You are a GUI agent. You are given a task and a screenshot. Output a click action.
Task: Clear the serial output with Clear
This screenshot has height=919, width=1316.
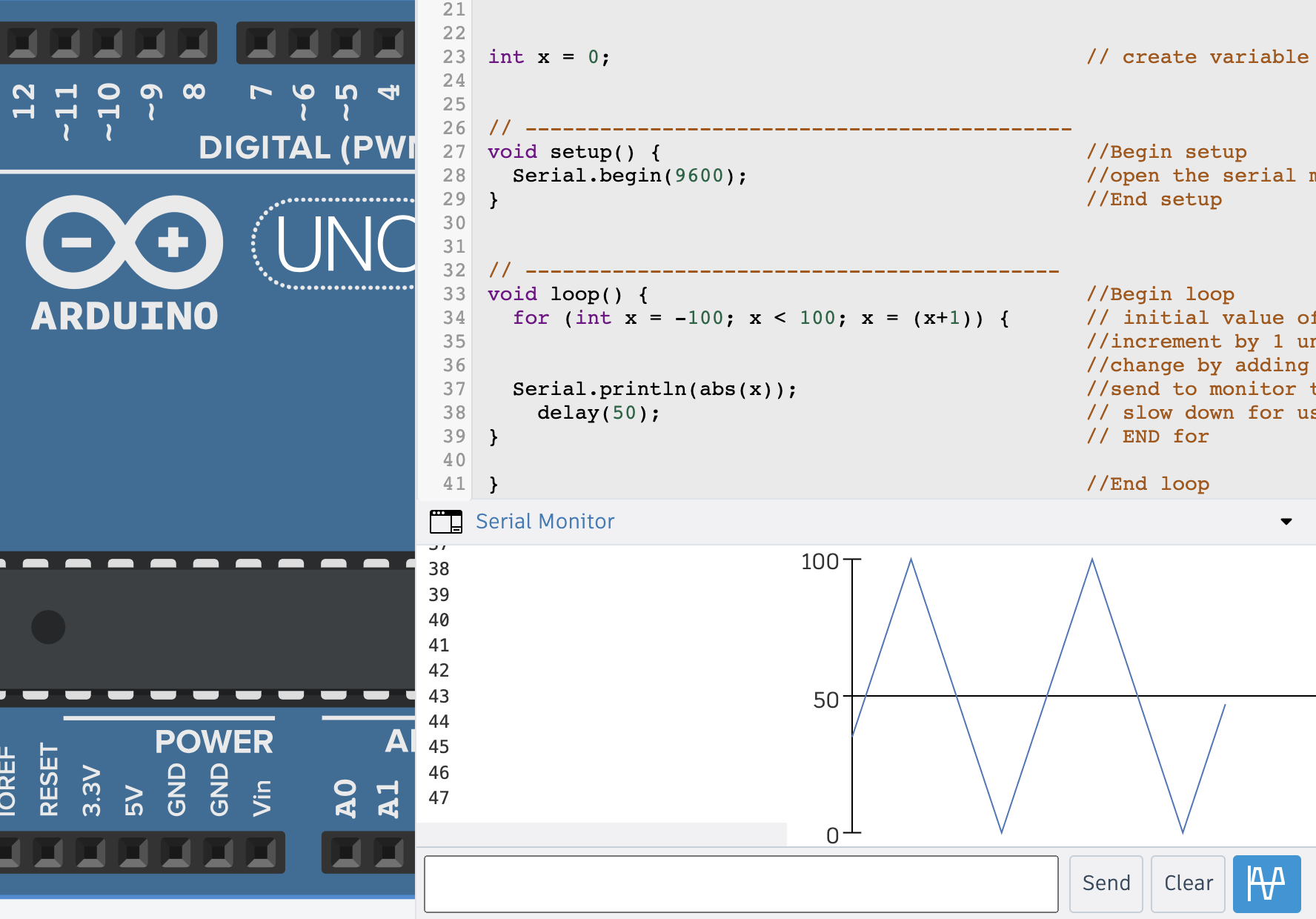point(1187,883)
